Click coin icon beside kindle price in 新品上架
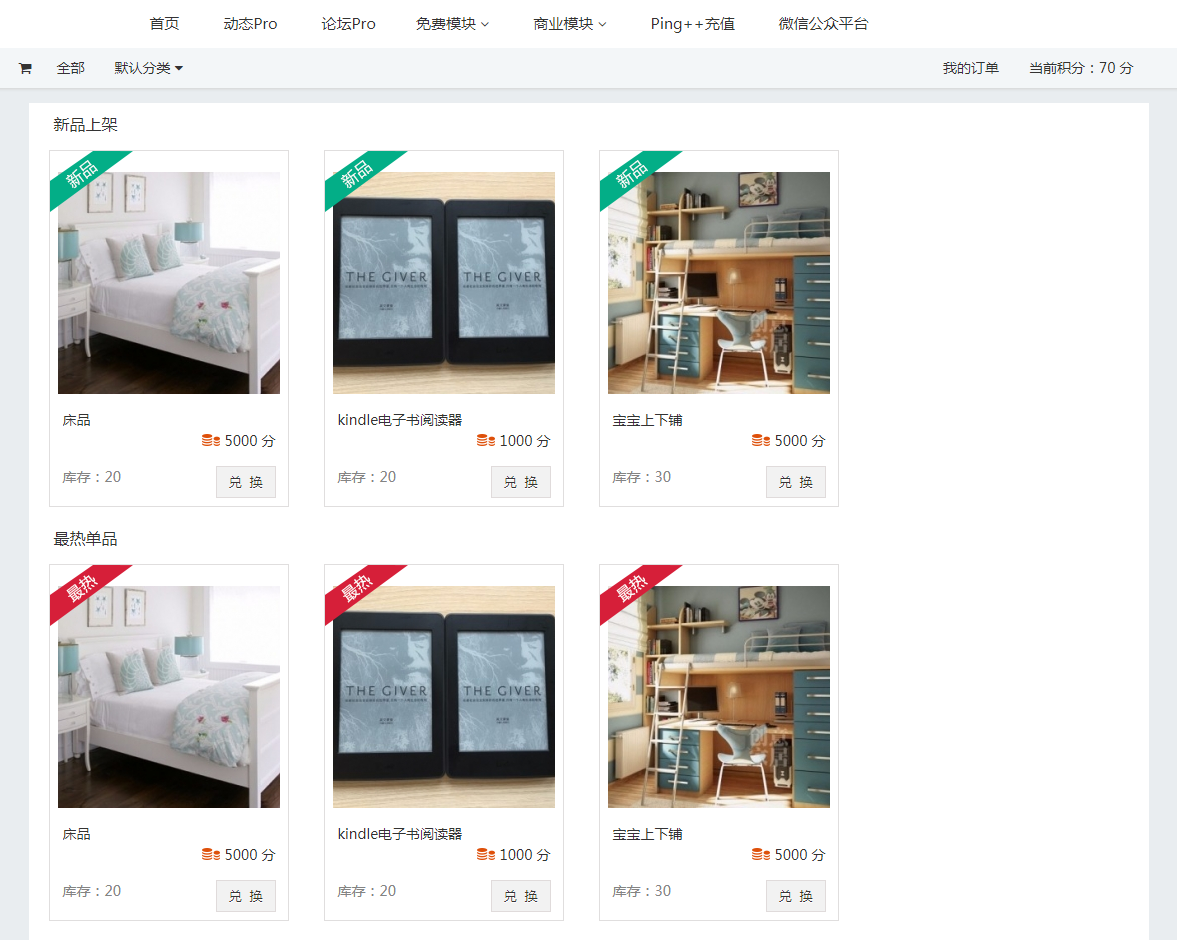Image resolution: width=1177 pixels, height=940 pixels. tap(486, 440)
